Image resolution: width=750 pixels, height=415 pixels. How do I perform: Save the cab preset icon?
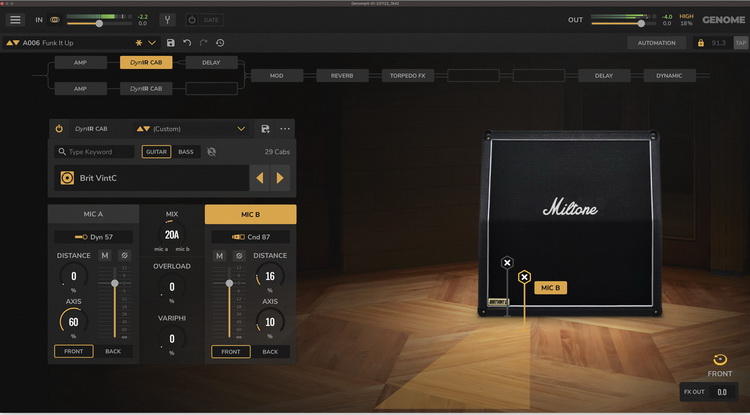coord(265,129)
